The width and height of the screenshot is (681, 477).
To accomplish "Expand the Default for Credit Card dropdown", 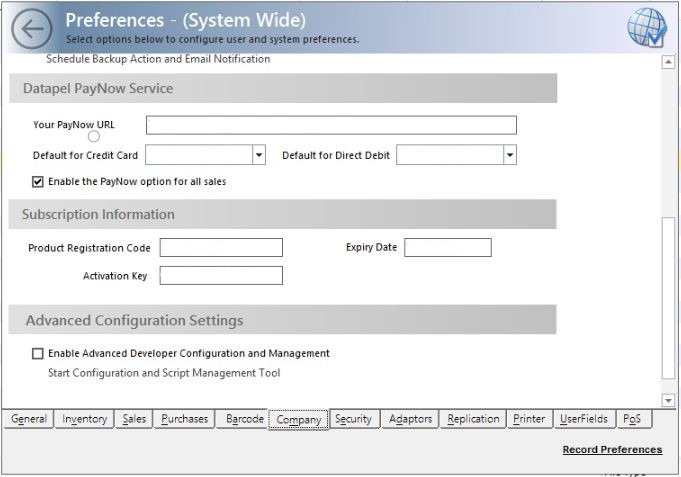I will point(259,155).
